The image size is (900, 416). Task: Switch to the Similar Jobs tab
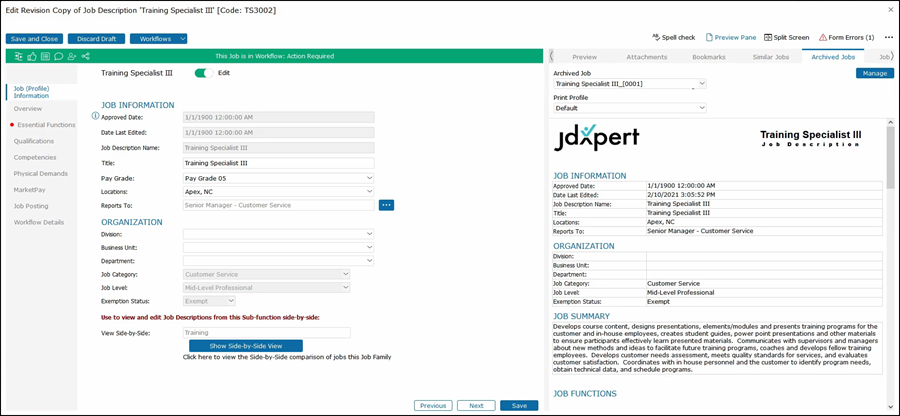pyautogui.click(x=768, y=57)
